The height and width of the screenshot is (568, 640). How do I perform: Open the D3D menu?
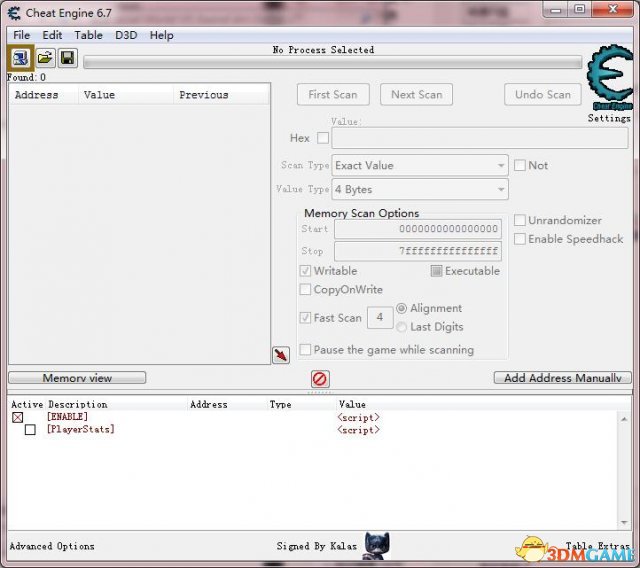[126, 35]
